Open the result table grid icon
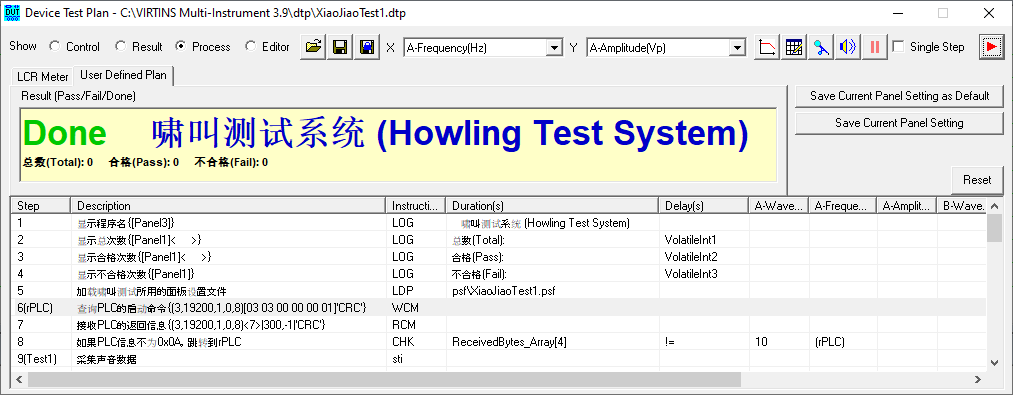This screenshot has width=1013, height=395. pos(795,47)
